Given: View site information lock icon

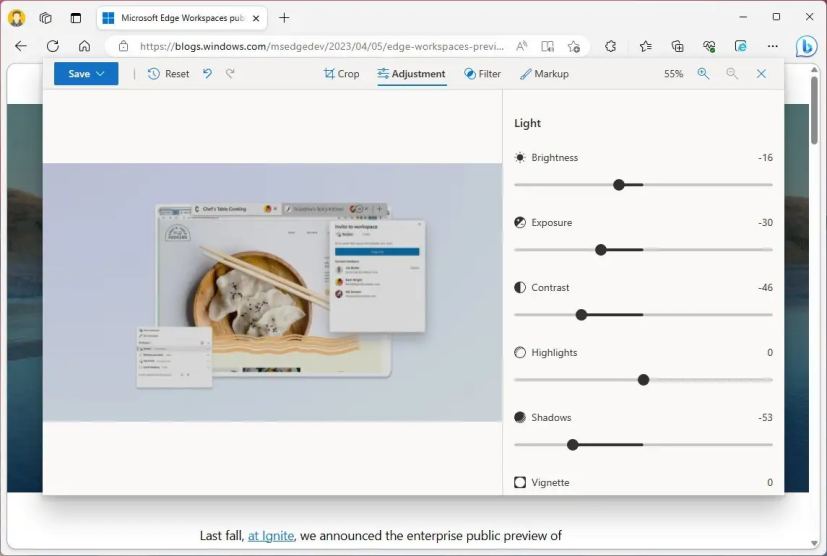Looking at the screenshot, I should [x=123, y=46].
